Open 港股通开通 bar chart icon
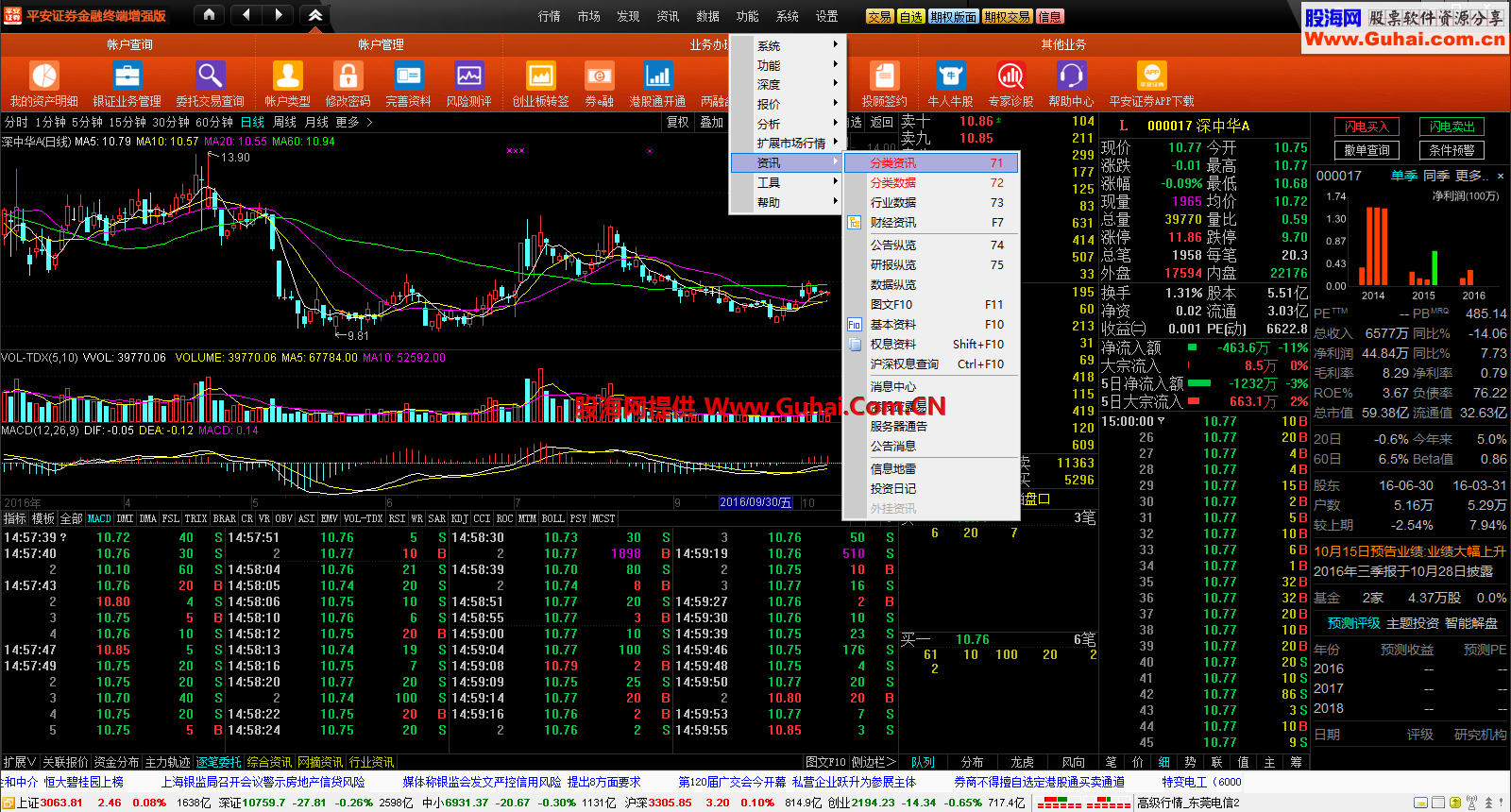 coord(658,76)
